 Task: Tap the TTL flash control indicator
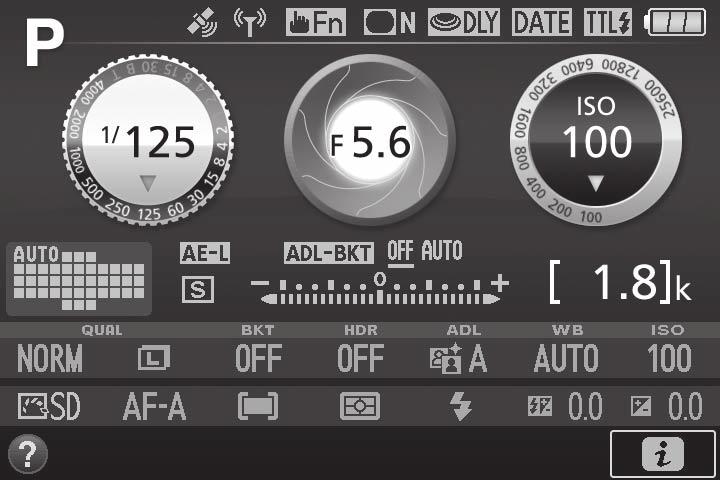[608, 22]
